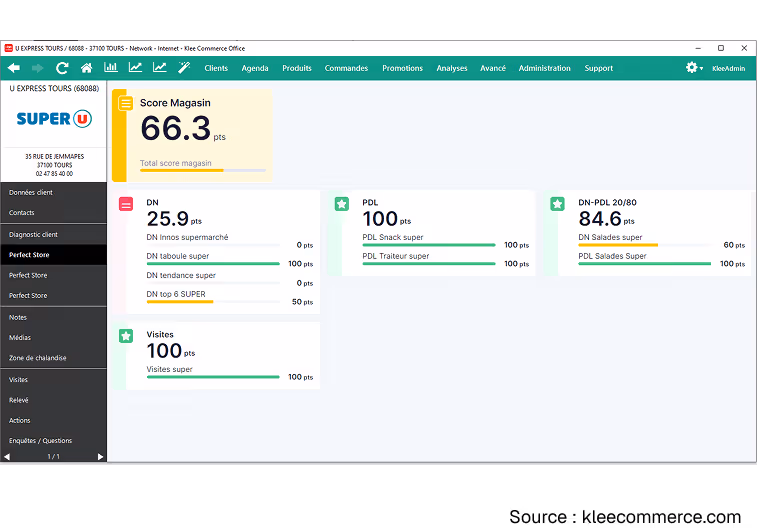
Task: Click the Total score magasin progress bar
Action: (203, 170)
